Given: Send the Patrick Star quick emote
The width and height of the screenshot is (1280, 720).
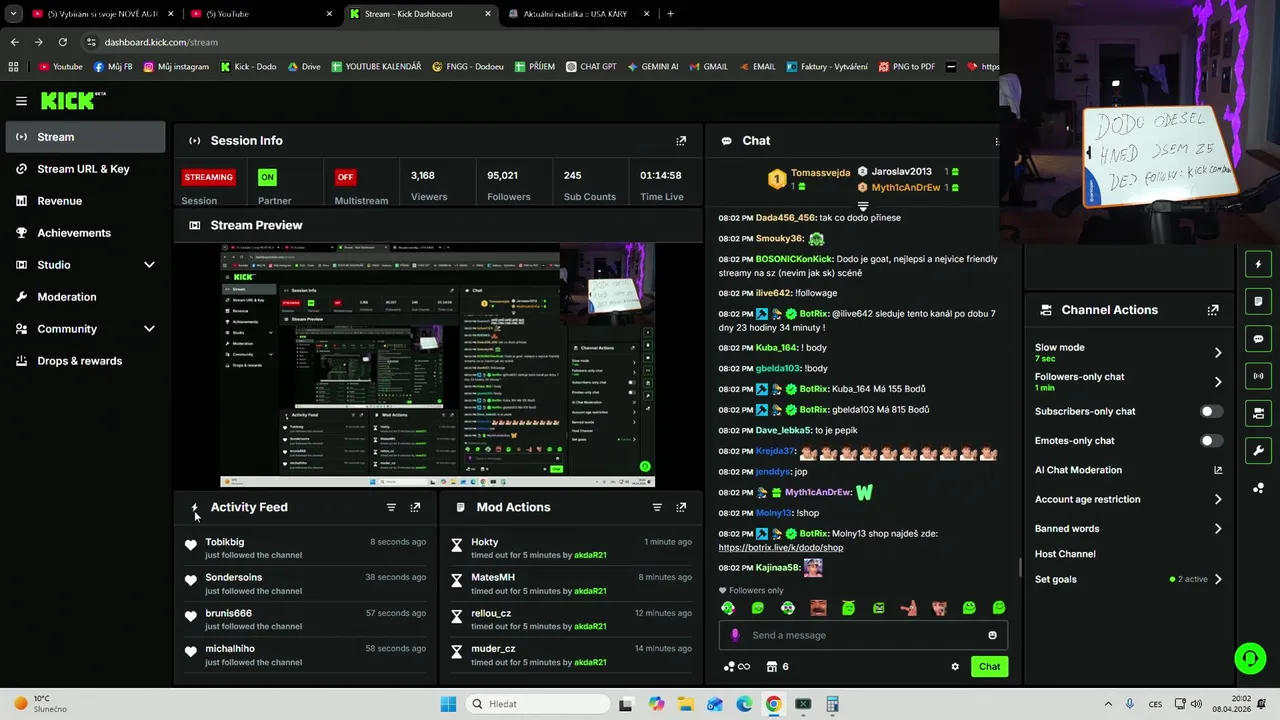Looking at the screenshot, I should coord(908,608).
